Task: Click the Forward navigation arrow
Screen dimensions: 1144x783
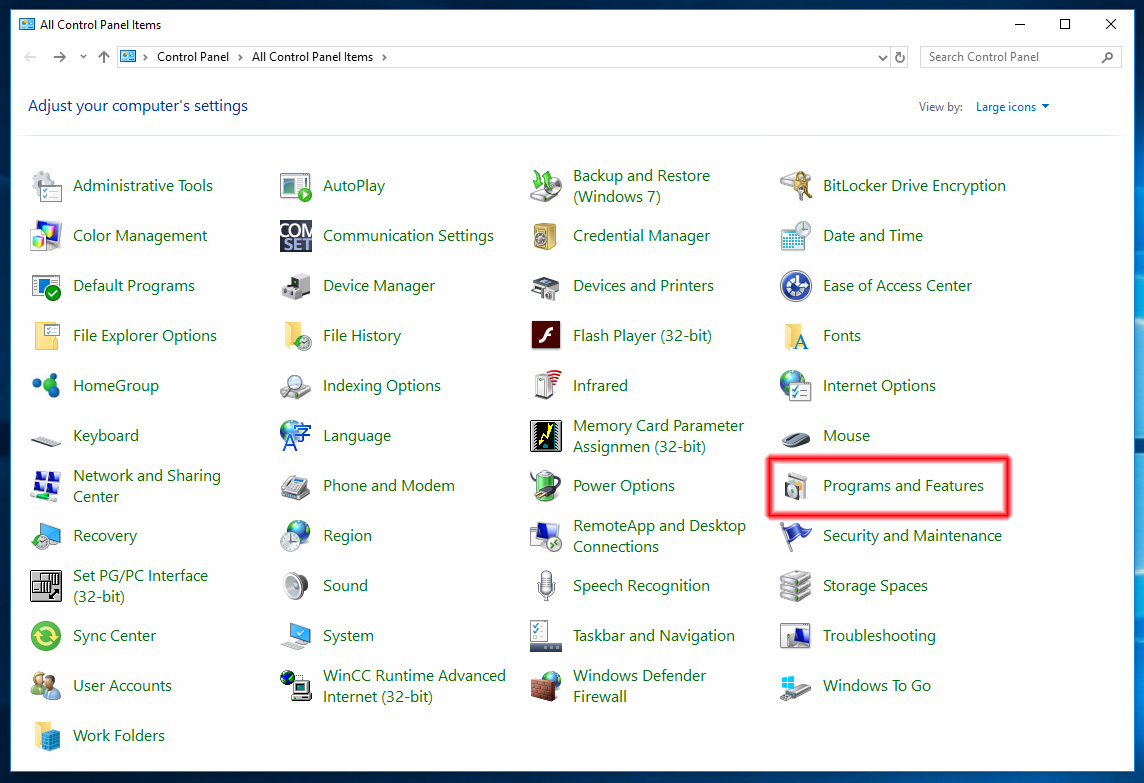Action: coord(60,57)
